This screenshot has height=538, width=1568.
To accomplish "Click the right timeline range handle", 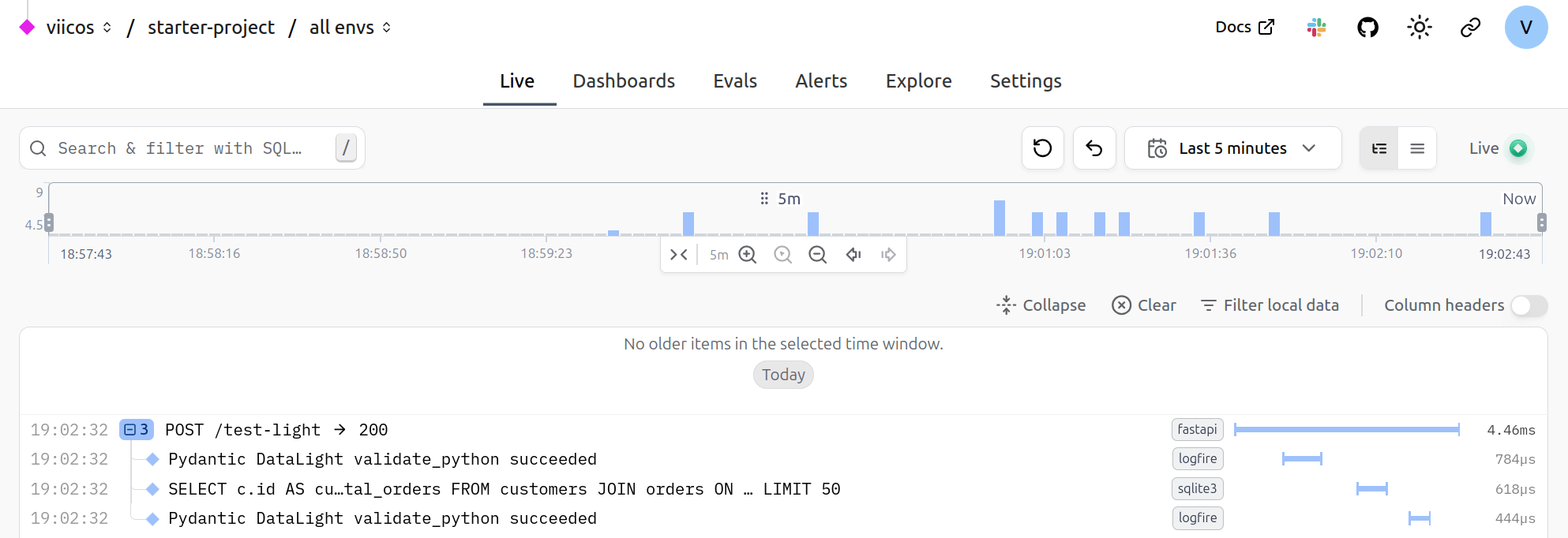I will coord(1542,223).
